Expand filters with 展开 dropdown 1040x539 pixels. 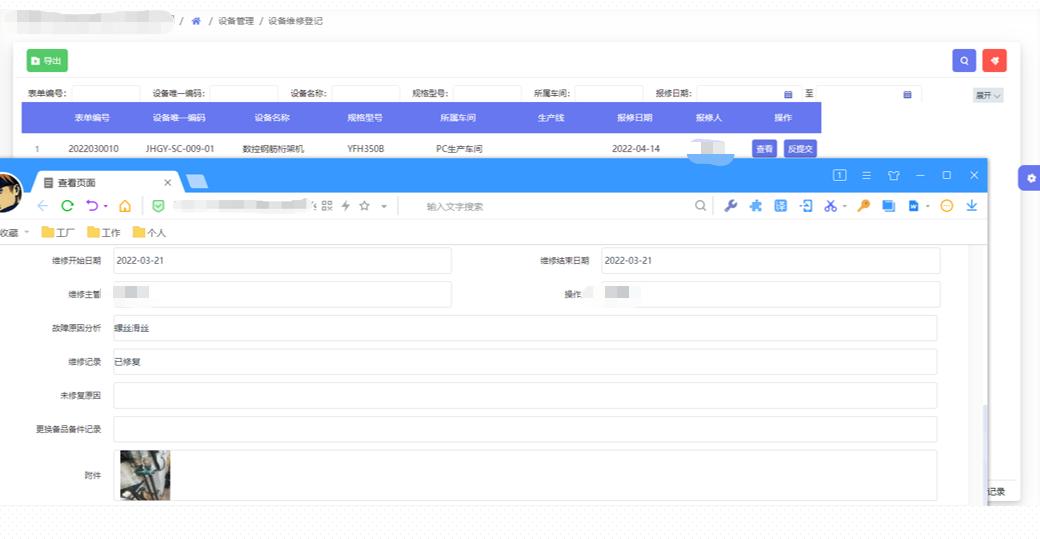988,95
